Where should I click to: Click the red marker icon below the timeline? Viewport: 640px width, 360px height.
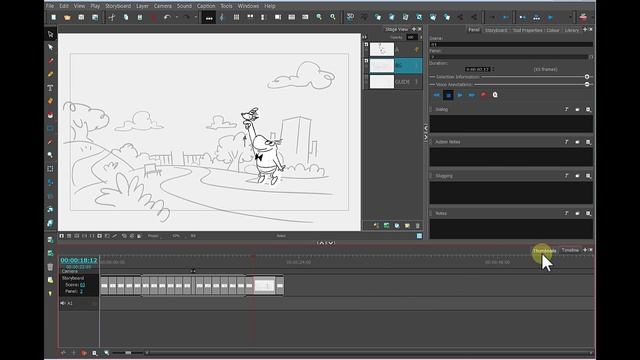[x=84, y=353]
